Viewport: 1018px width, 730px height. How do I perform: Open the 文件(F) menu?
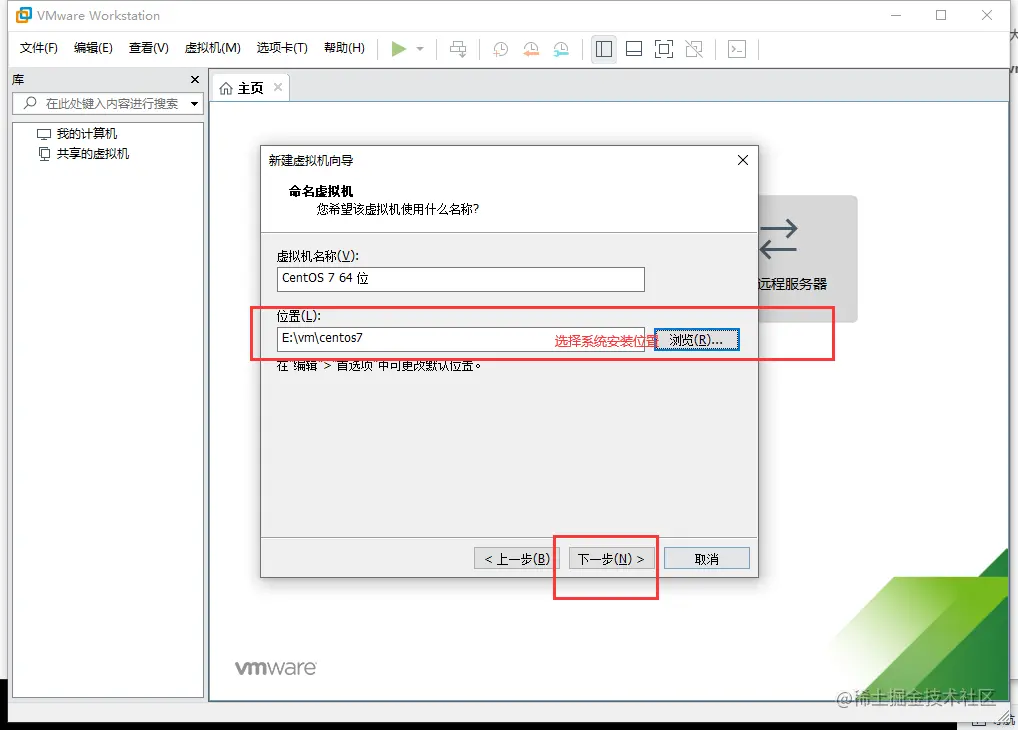pos(38,48)
